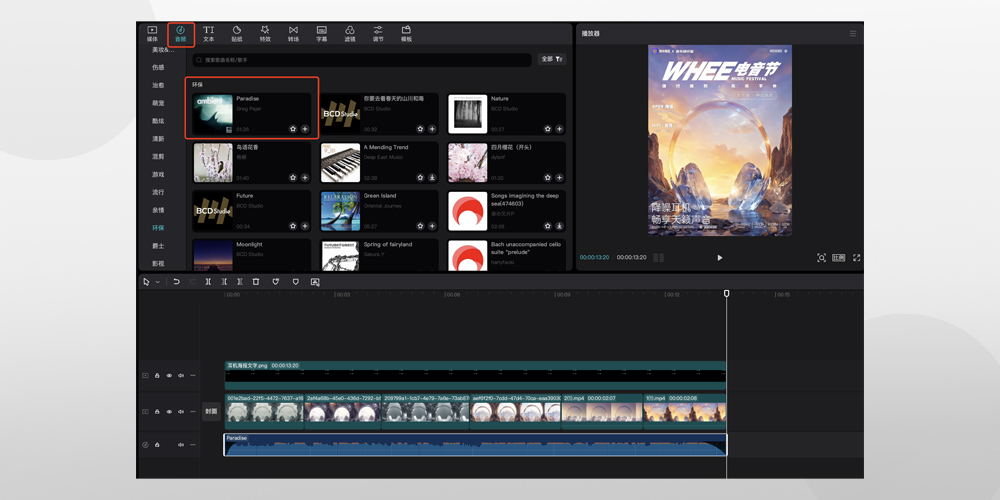Screen dimensions: 1000x500
Task: Favorite the Paradise track with star
Action: pyautogui.click(x=293, y=129)
